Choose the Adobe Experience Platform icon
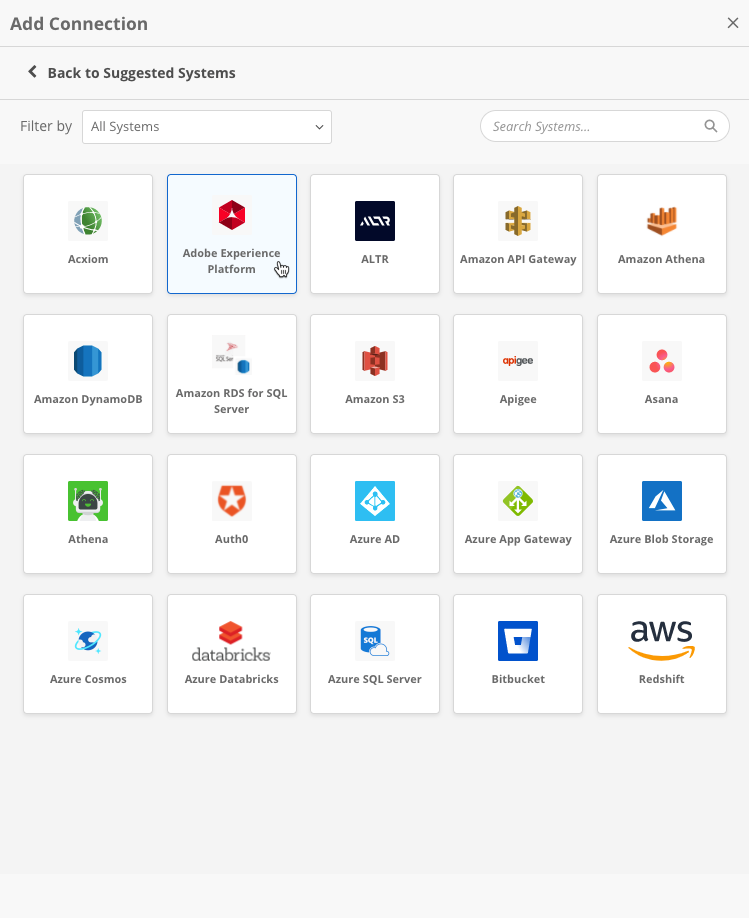749x918 pixels. coord(232,214)
